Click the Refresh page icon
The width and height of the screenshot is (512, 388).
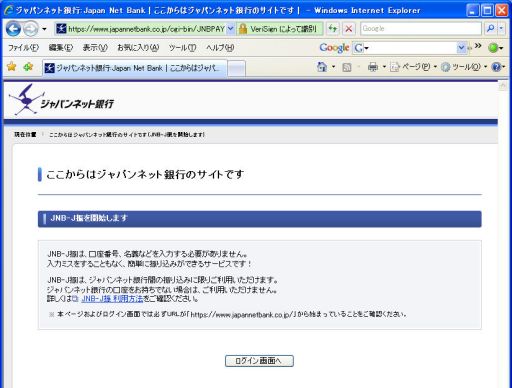click(x=333, y=29)
